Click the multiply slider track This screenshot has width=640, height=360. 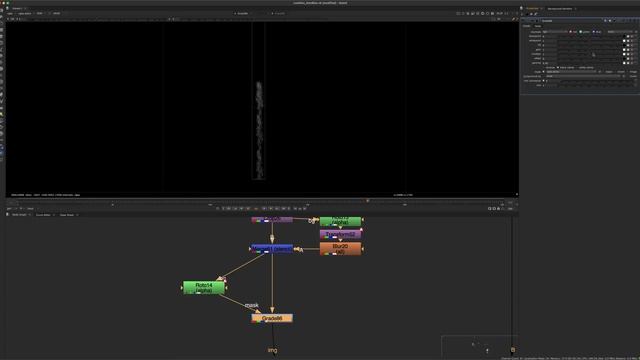click(590, 54)
